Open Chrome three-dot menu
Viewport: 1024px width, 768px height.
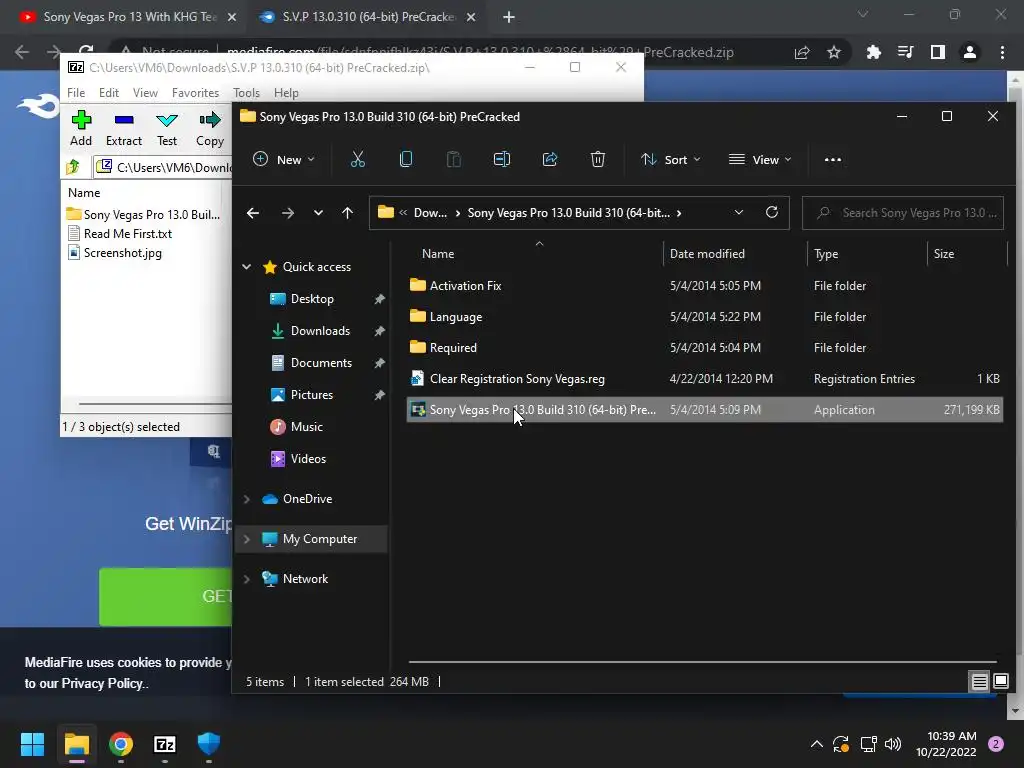[1002, 52]
